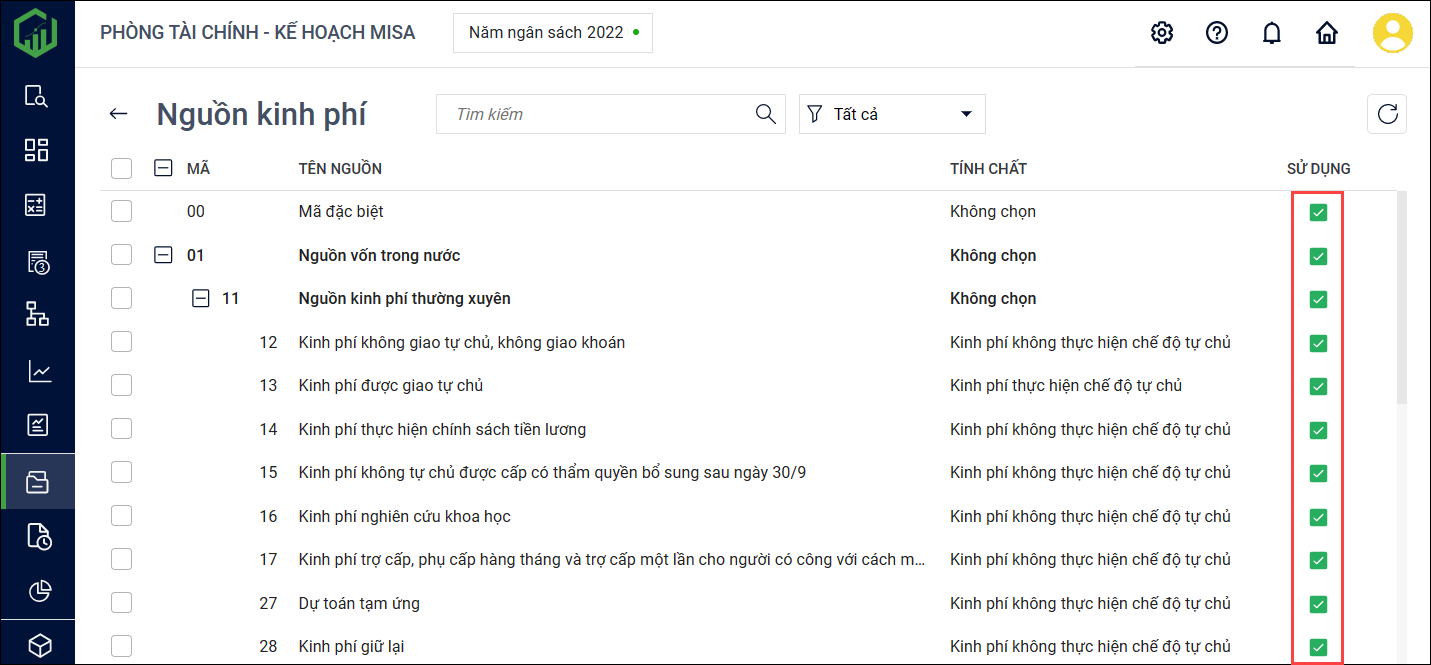Open the pie chart report sidebar icon
This screenshot has width=1431, height=665.
pos(38,591)
